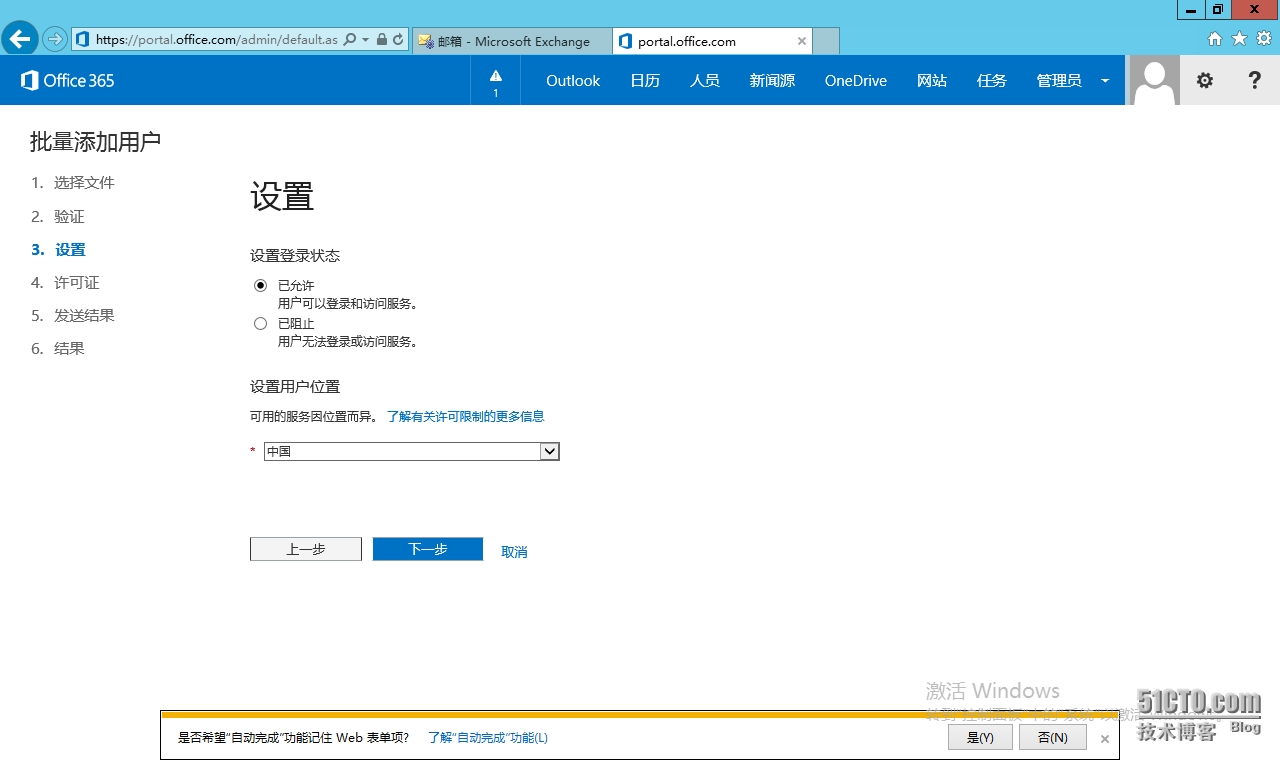Open the Office 365 settings gear

[x=1204, y=80]
